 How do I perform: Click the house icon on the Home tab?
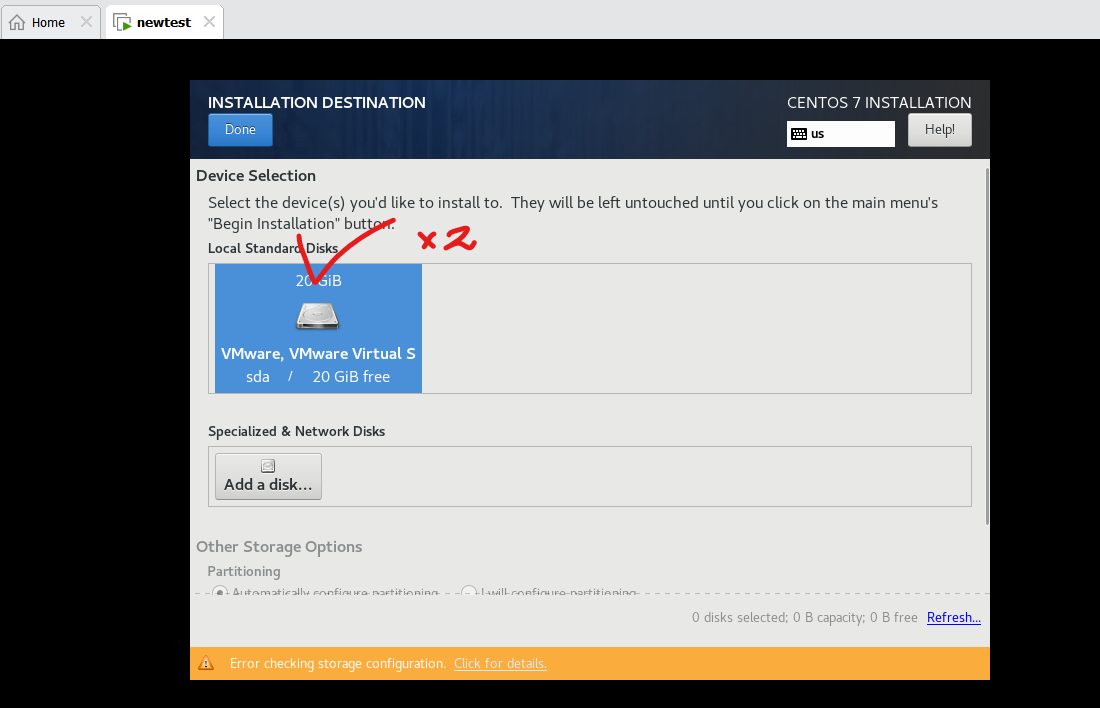(18, 22)
